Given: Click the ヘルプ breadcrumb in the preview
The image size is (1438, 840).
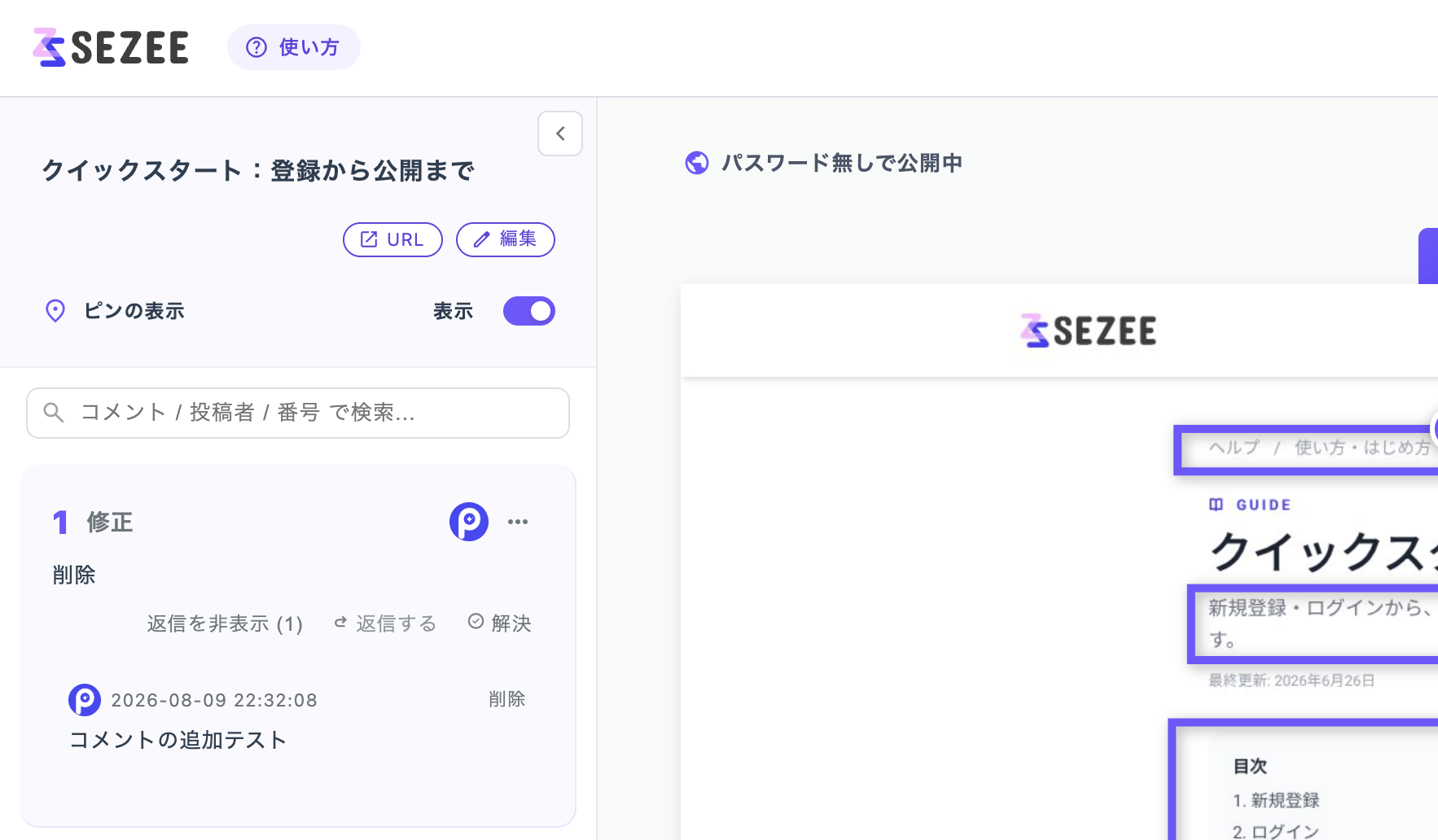Looking at the screenshot, I should 1234,448.
